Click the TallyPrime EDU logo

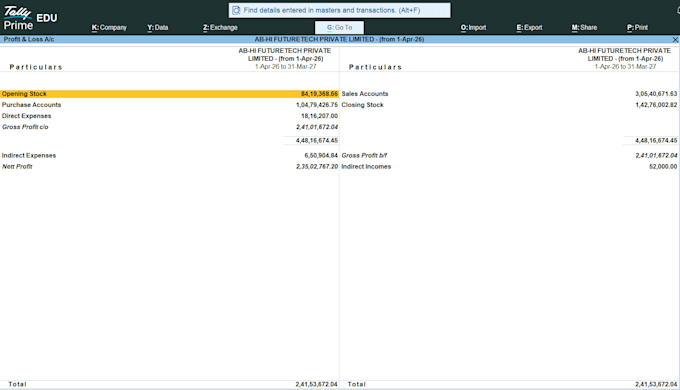pos(30,18)
